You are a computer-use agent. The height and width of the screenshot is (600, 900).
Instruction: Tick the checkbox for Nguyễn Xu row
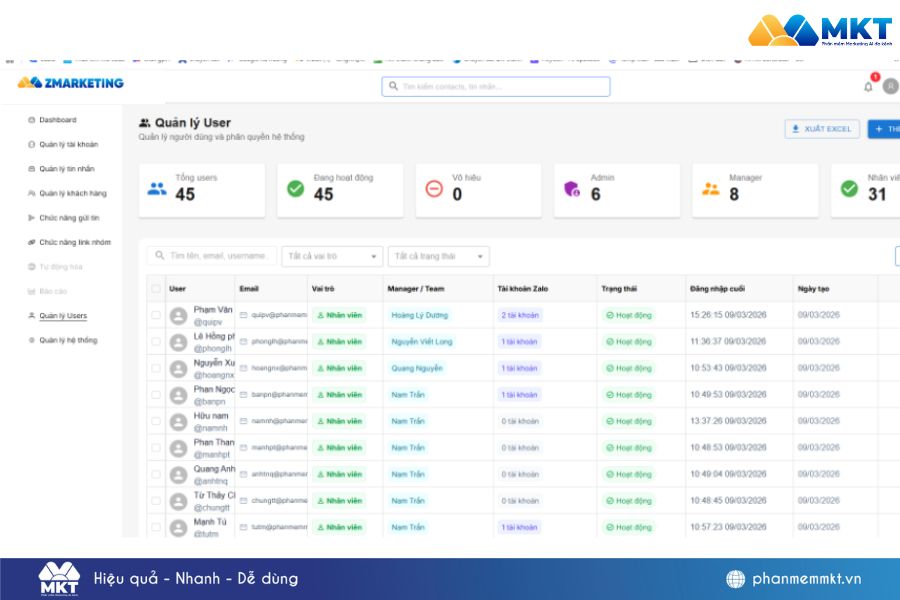coord(156,368)
